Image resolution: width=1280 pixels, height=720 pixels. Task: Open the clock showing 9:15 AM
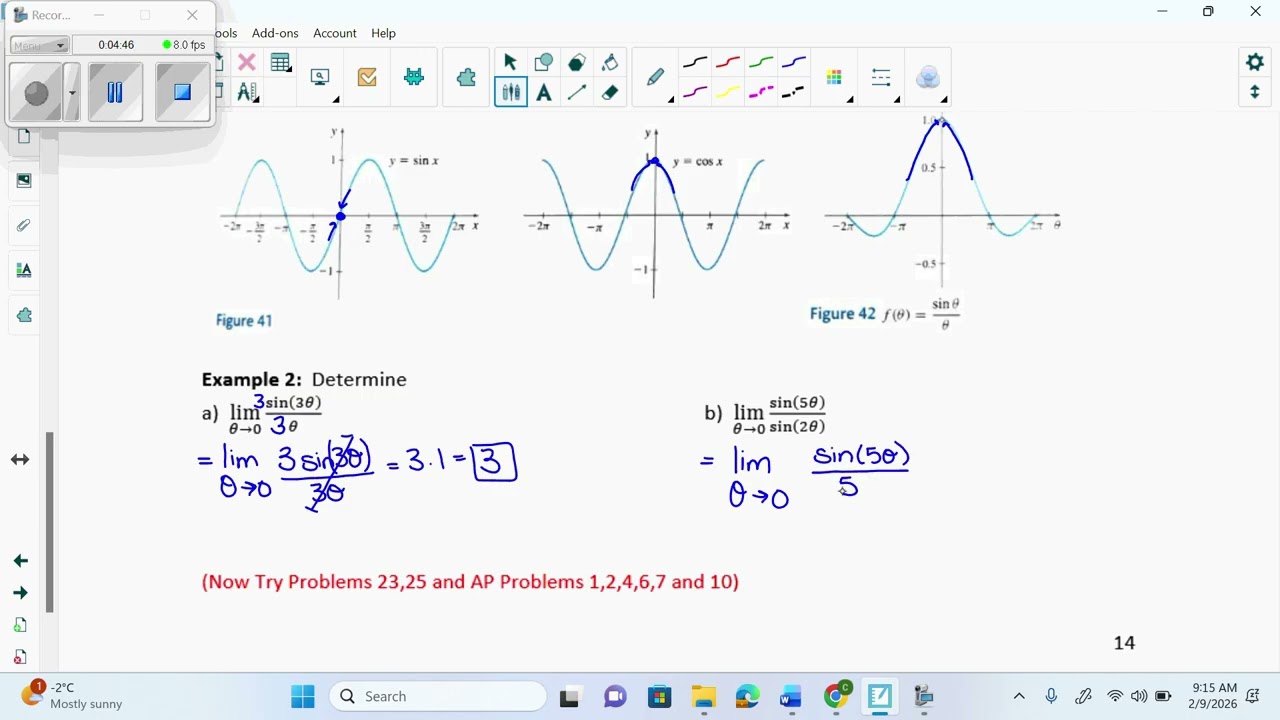click(x=1214, y=696)
